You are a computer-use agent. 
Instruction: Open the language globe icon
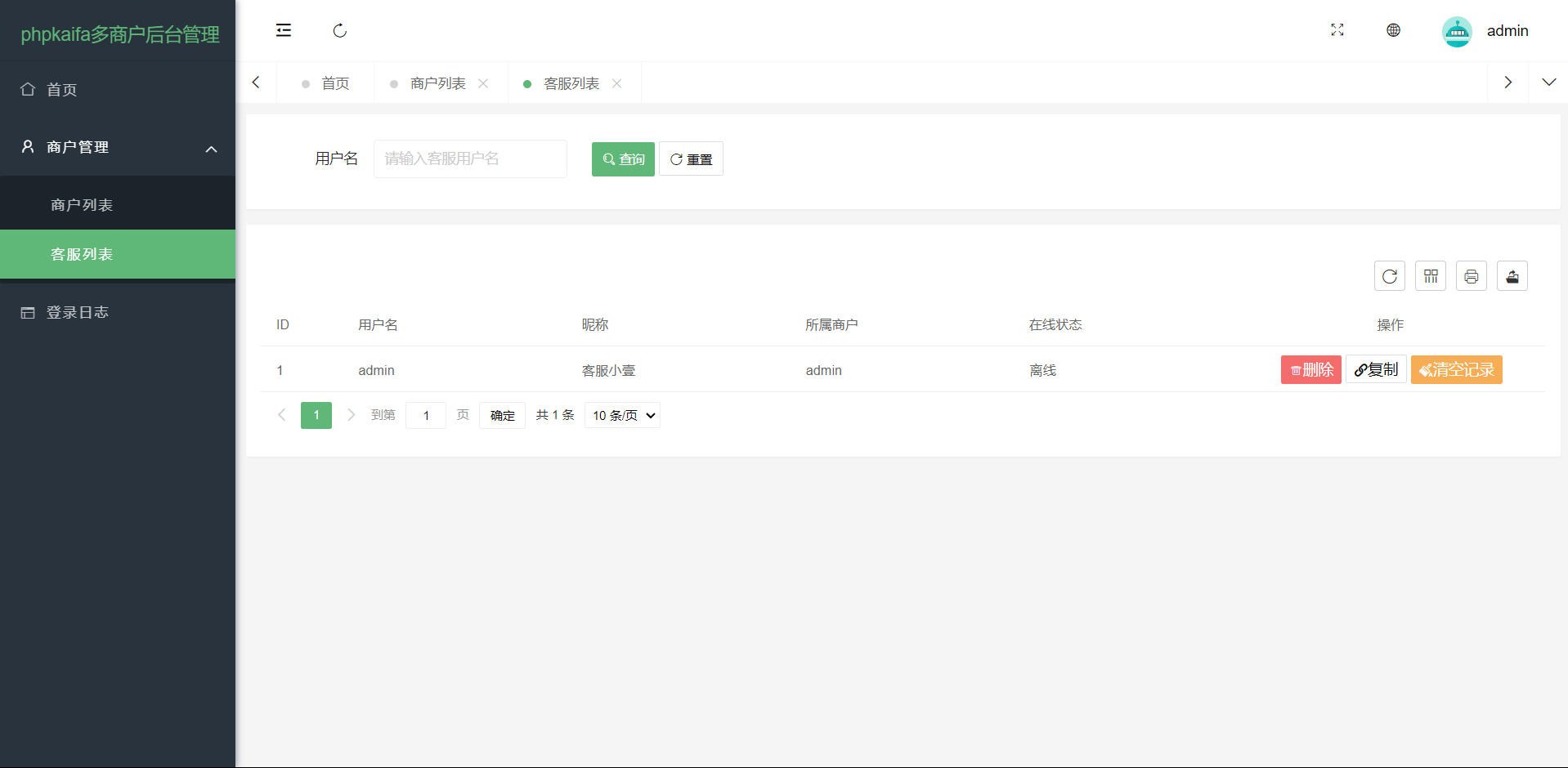[x=1394, y=30]
